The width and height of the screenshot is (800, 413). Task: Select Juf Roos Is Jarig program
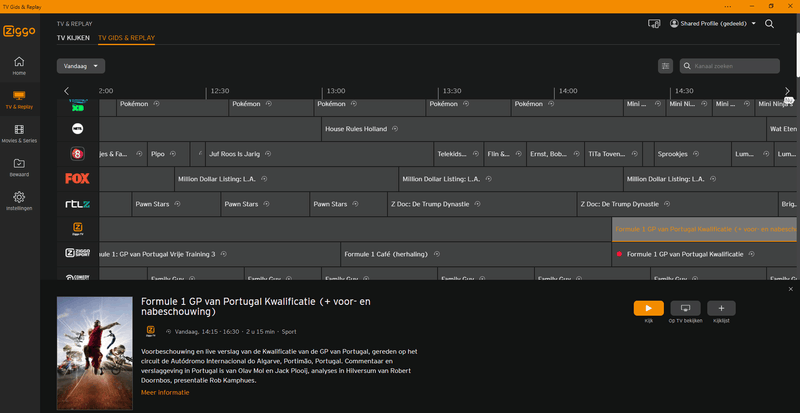coord(319,154)
